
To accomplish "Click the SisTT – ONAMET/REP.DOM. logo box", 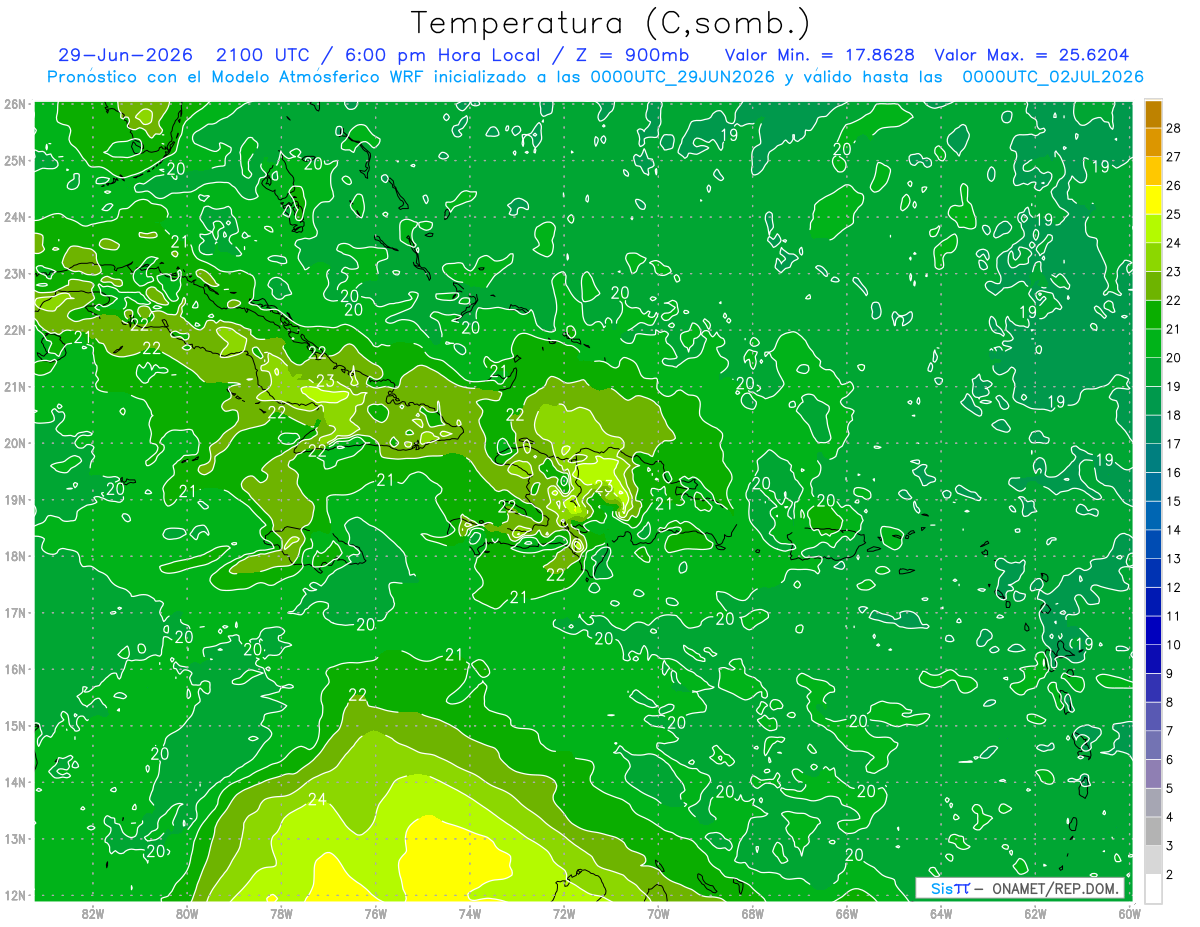I will pyautogui.click(x=1020, y=888).
